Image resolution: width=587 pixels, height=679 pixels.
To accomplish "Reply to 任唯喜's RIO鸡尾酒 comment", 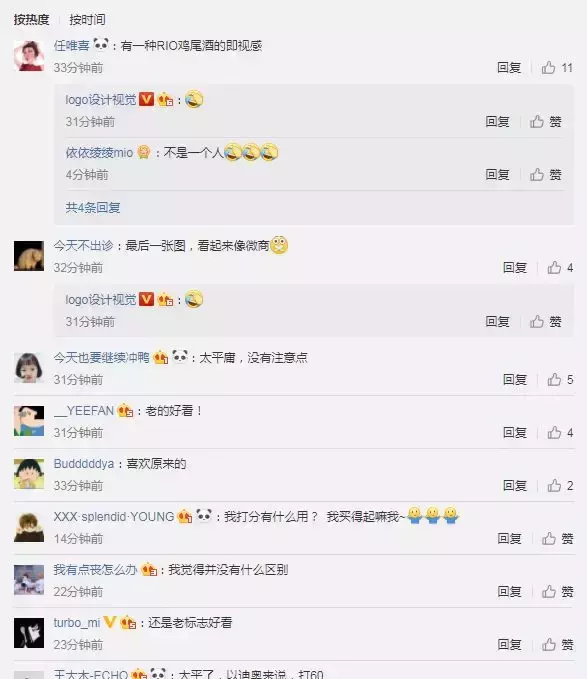I will (509, 68).
